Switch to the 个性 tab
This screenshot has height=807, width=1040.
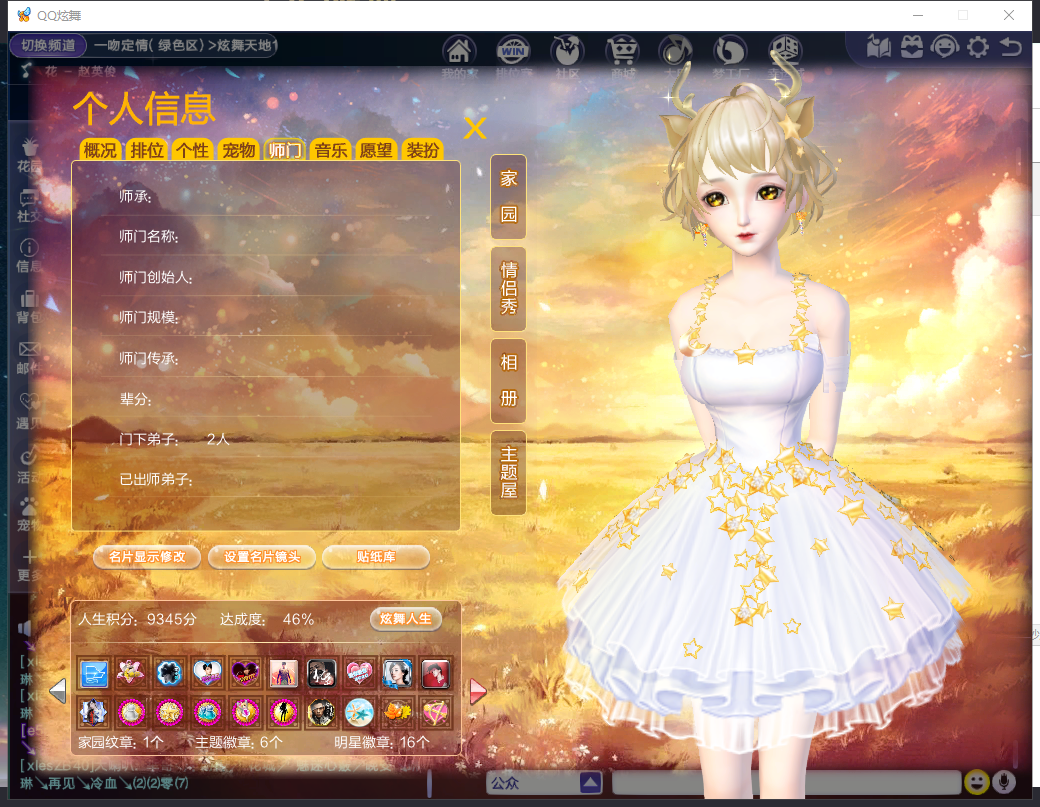(192, 151)
